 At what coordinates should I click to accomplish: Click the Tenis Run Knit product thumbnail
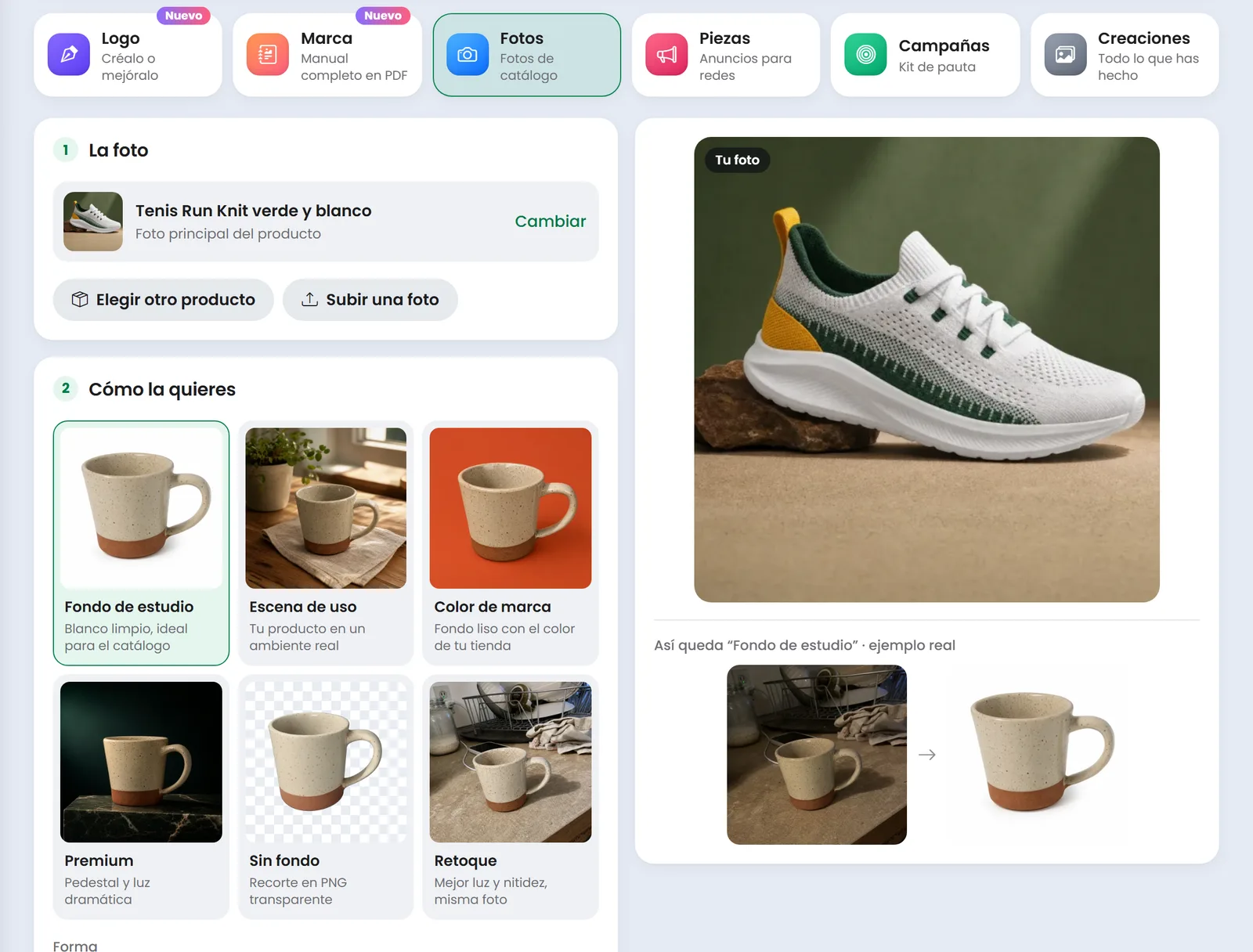click(93, 222)
